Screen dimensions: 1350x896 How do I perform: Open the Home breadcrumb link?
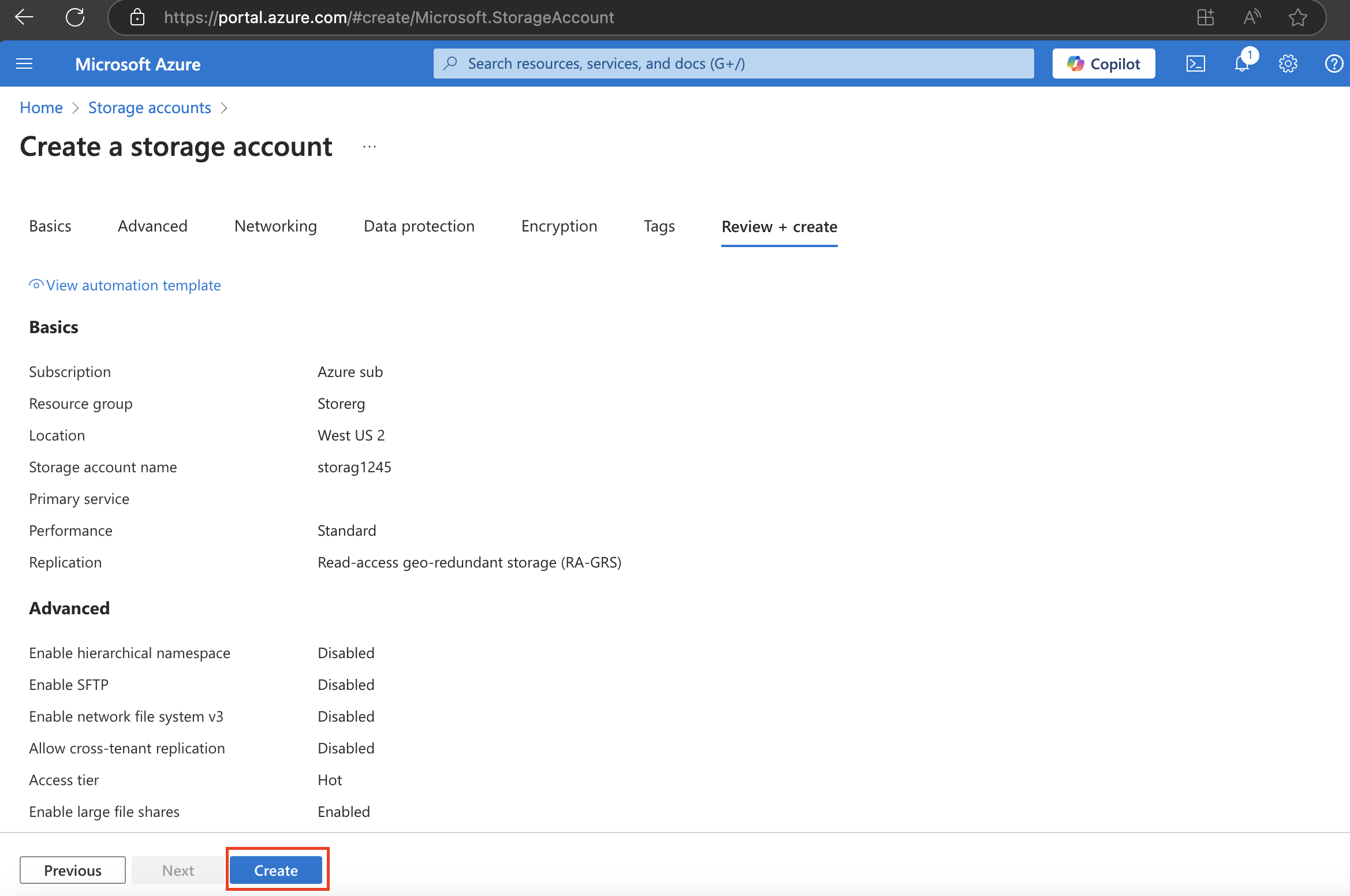tap(41, 107)
